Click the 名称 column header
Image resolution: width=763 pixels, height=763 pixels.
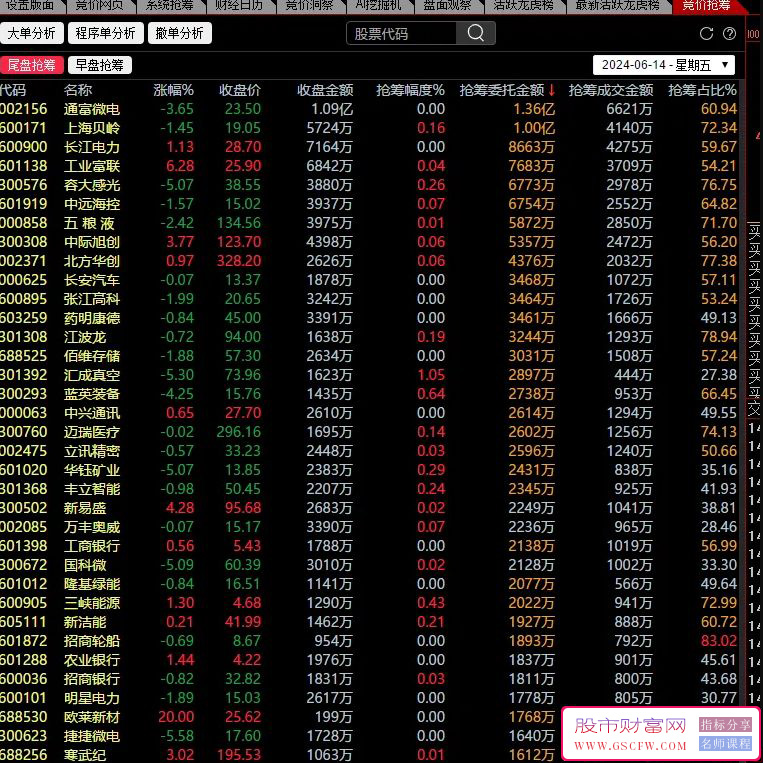pos(78,90)
